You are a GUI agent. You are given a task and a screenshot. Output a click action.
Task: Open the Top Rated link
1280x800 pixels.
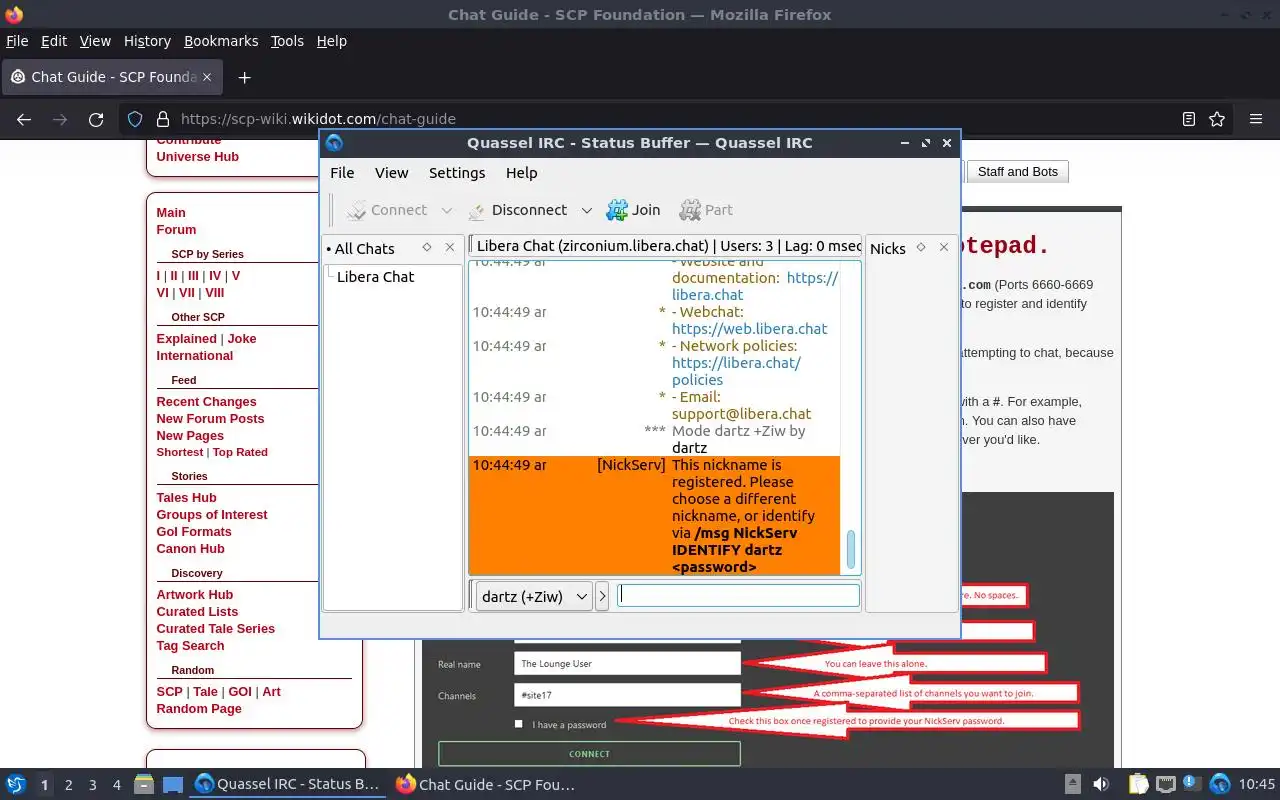pos(240,452)
